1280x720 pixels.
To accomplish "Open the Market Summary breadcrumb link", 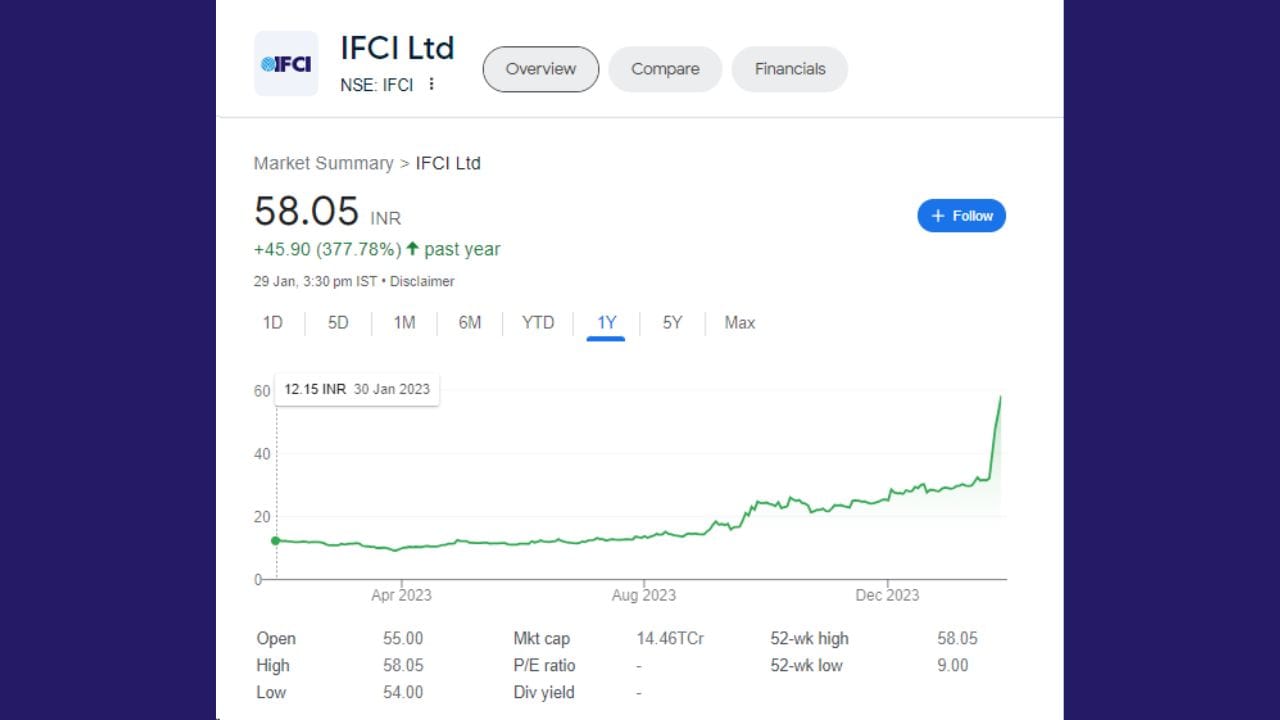I will point(323,163).
